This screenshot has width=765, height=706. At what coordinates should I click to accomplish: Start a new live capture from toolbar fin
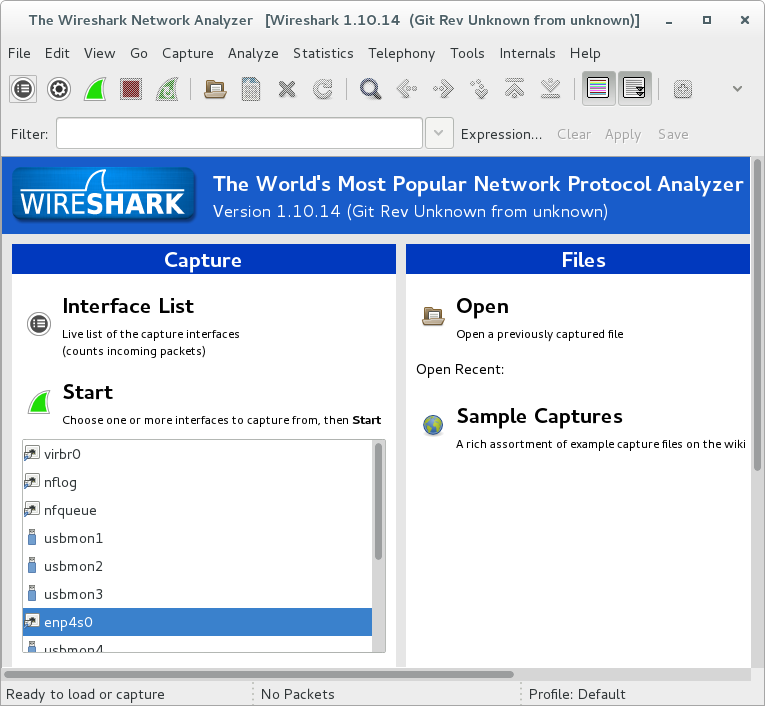point(95,89)
